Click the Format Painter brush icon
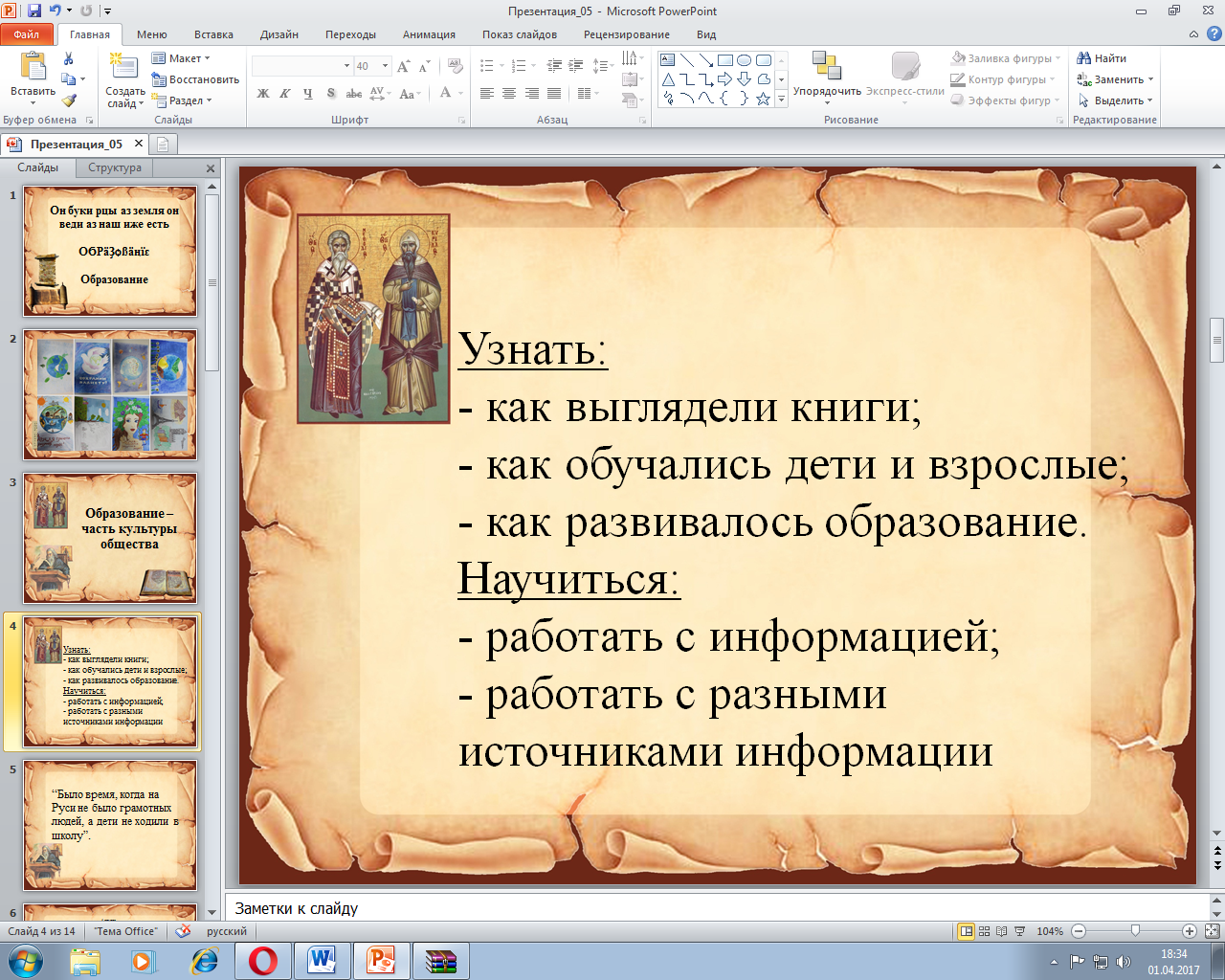Image resolution: width=1225 pixels, height=980 pixels. point(69,100)
